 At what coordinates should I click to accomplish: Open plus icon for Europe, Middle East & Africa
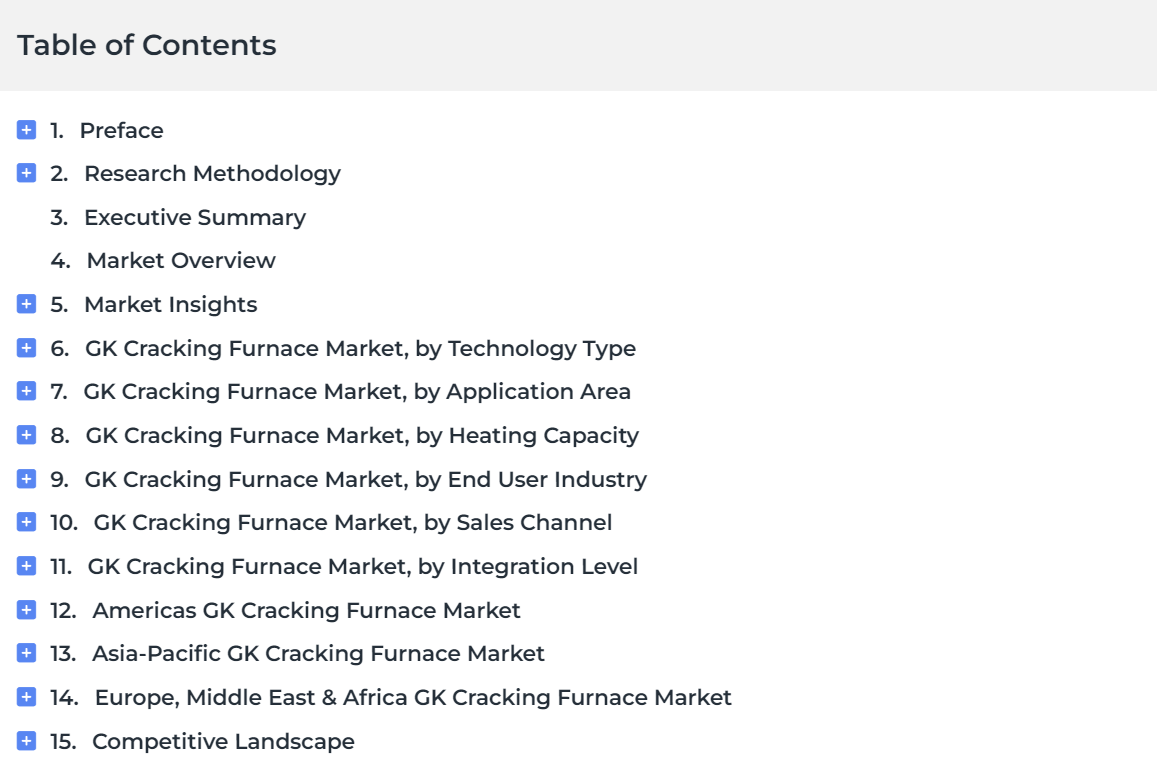pyautogui.click(x=27, y=696)
